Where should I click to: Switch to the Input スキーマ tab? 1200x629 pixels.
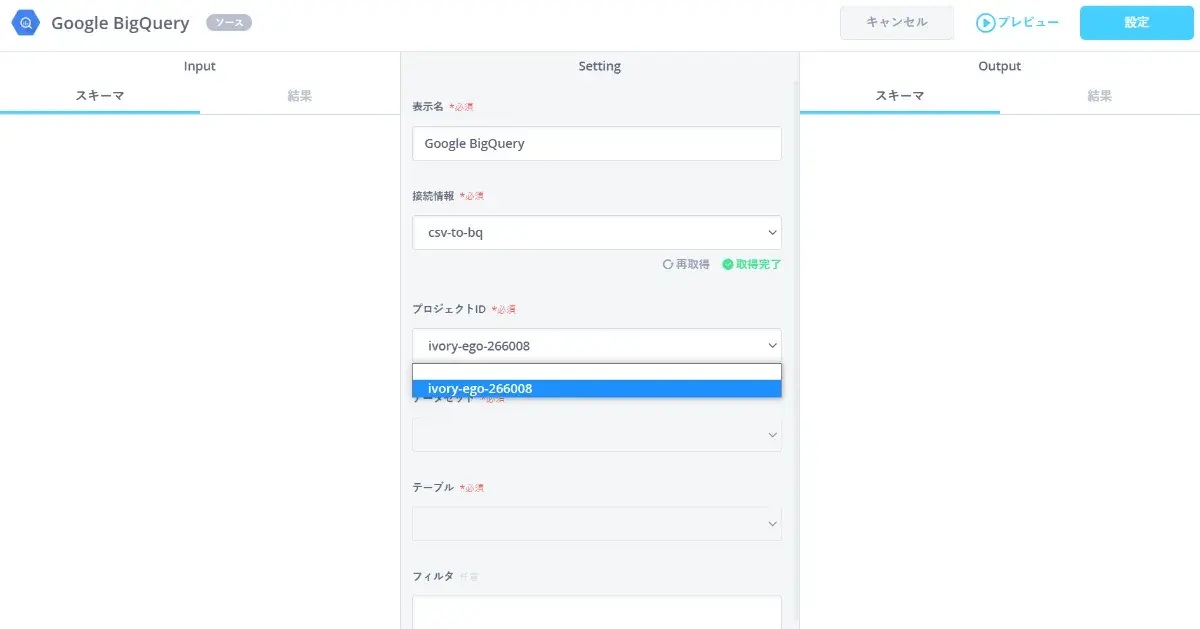coord(100,96)
